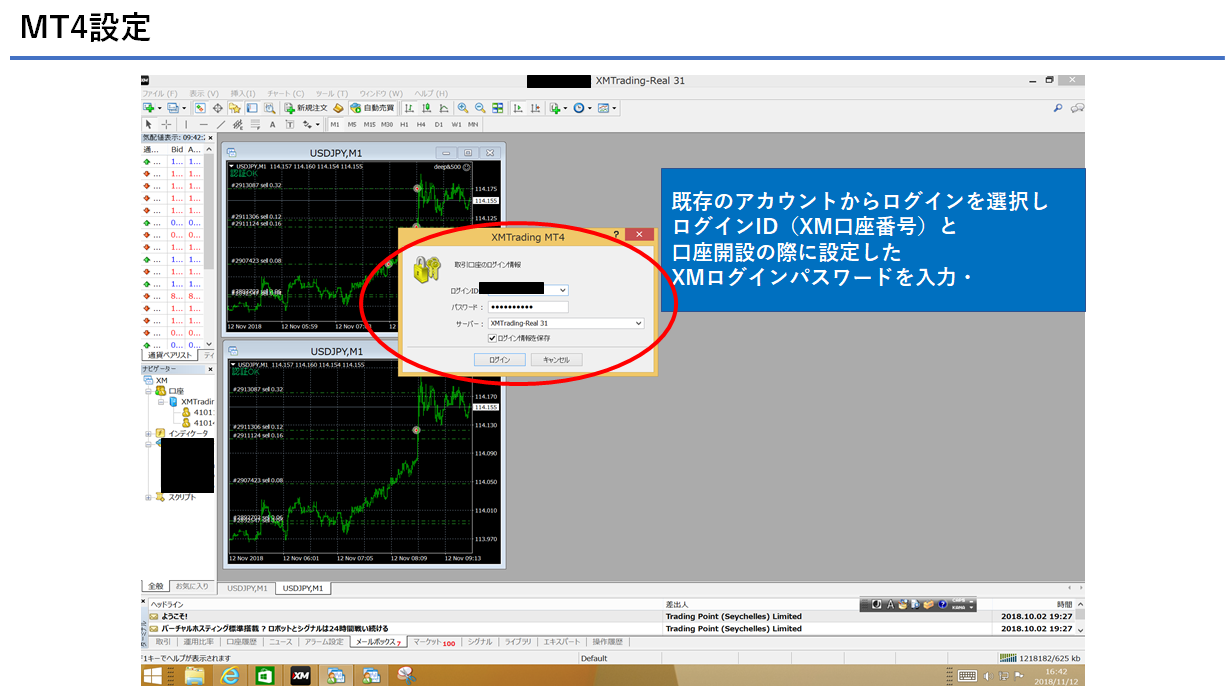1227x686 pixels.
Task: Toggle the ログイン情報を保存 checkbox
Action: [493, 338]
